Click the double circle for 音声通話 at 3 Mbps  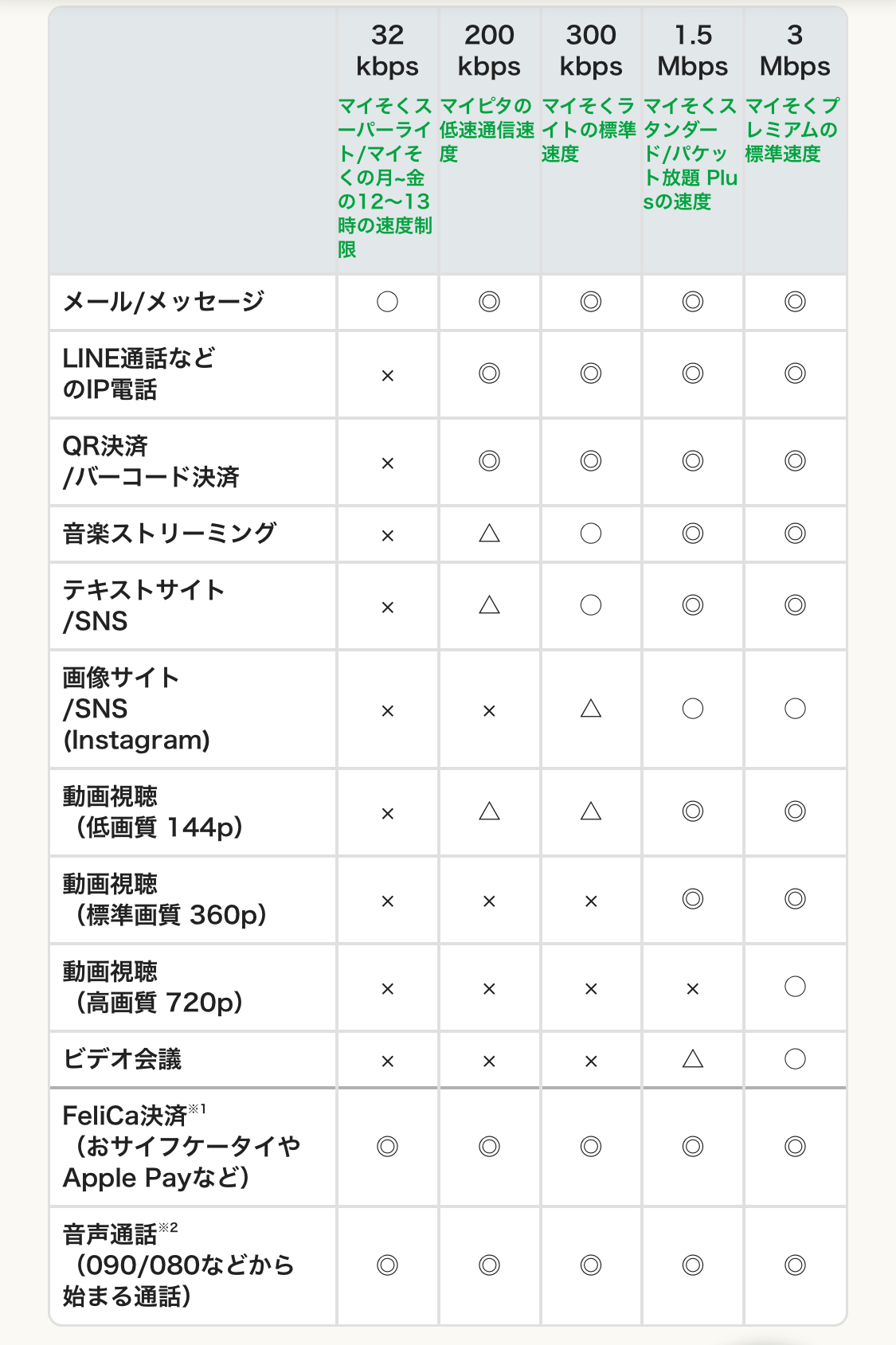click(x=795, y=1265)
